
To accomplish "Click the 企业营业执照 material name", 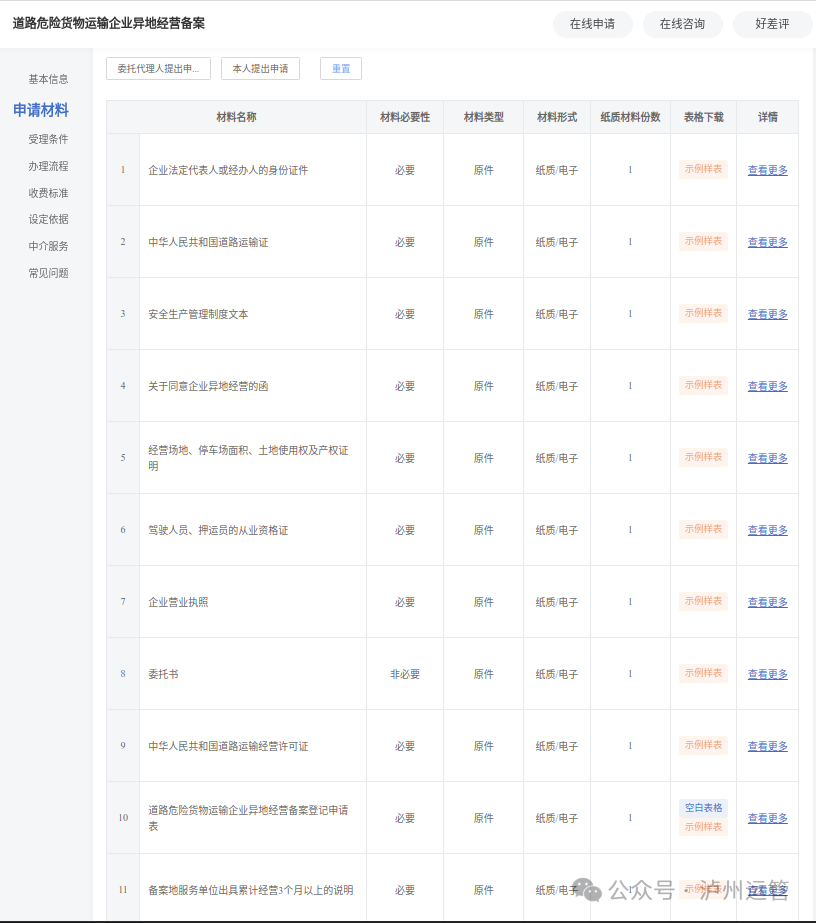I will [178, 602].
